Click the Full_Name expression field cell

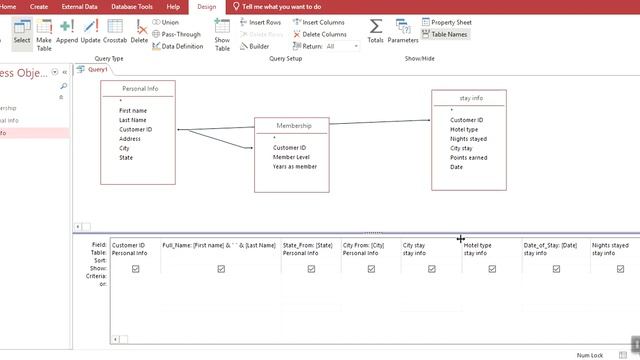click(219, 245)
